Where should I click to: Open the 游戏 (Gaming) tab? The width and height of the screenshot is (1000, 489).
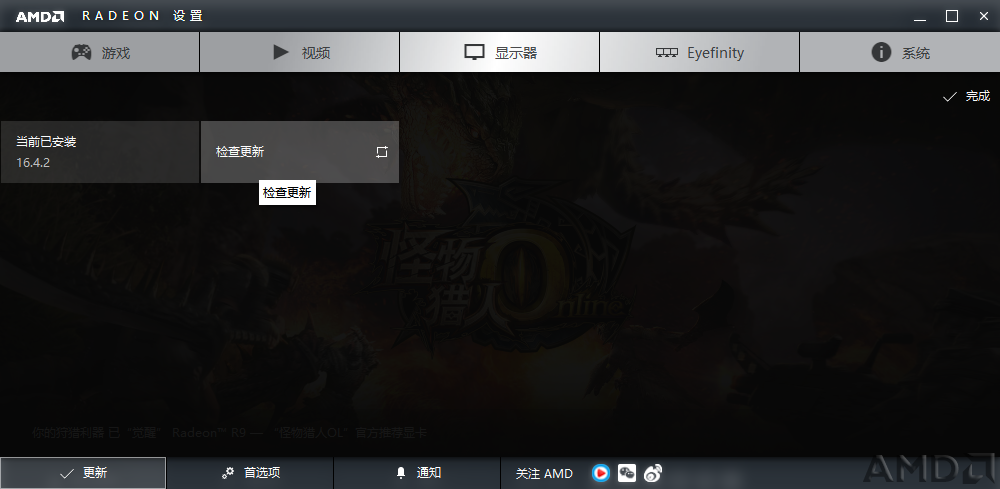(99, 52)
